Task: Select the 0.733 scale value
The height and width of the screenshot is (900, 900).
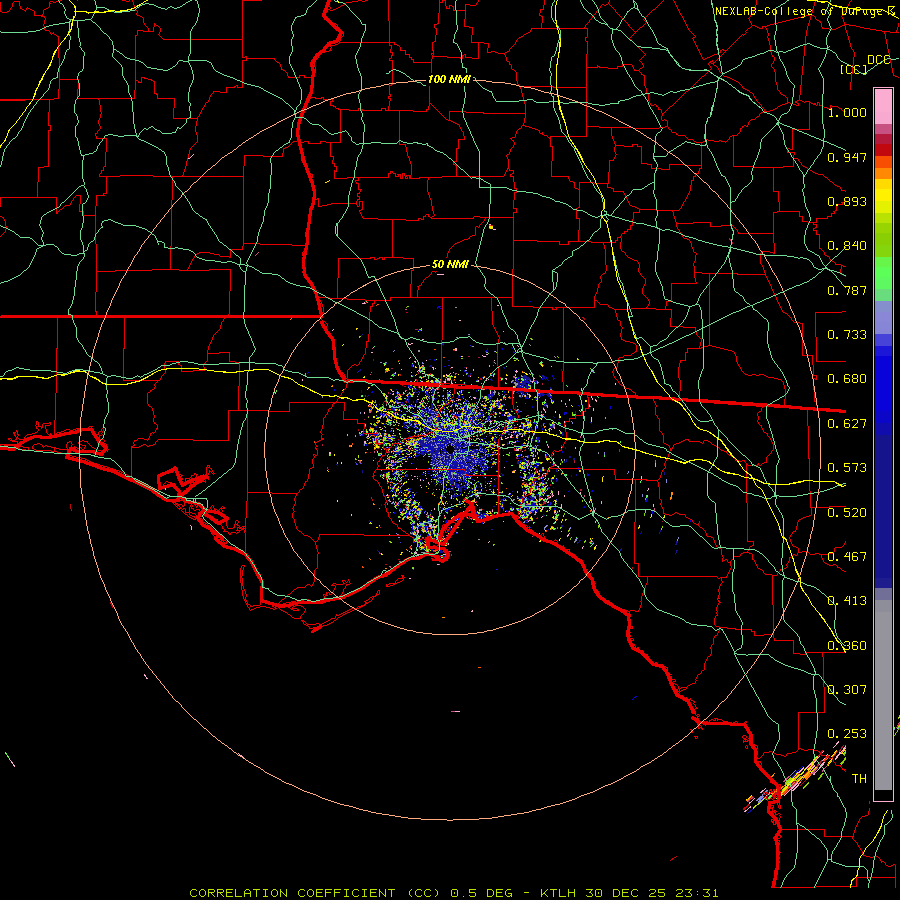Action: click(x=847, y=334)
